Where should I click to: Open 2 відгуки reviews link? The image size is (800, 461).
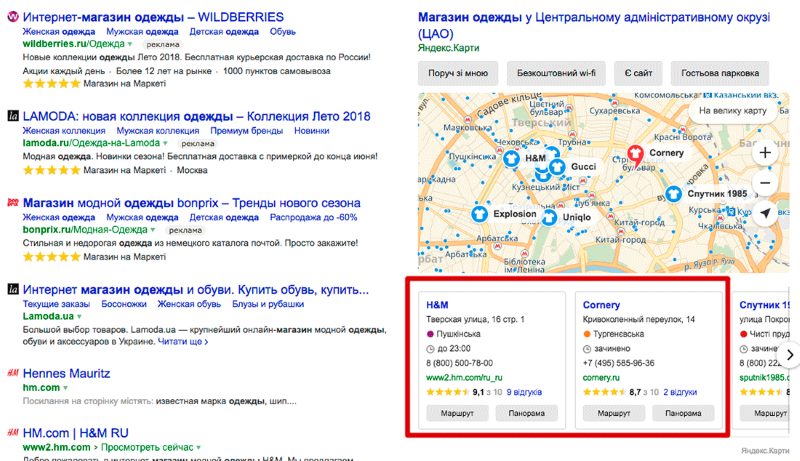680,392
